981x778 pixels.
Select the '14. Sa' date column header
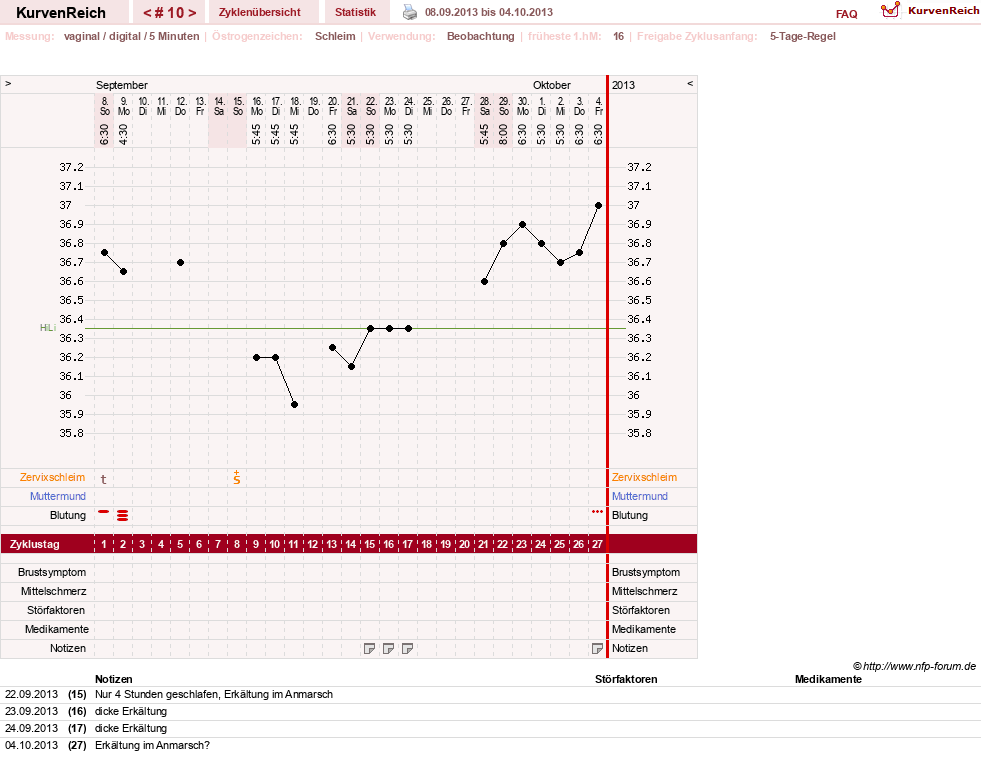click(218, 106)
